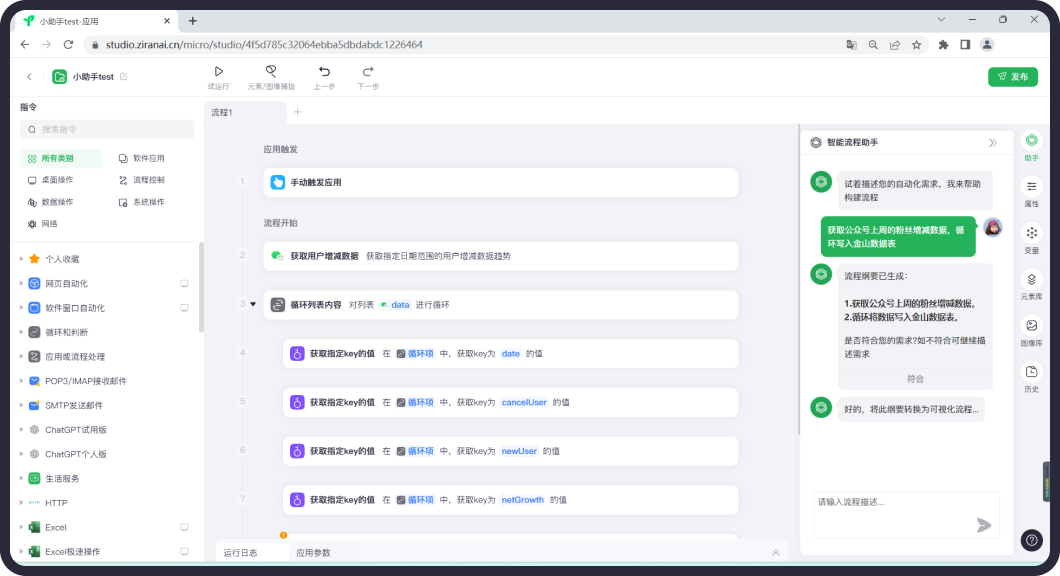Expand the Excel command group
The height and width of the screenshot is (576, 1060).
point(22,527)
